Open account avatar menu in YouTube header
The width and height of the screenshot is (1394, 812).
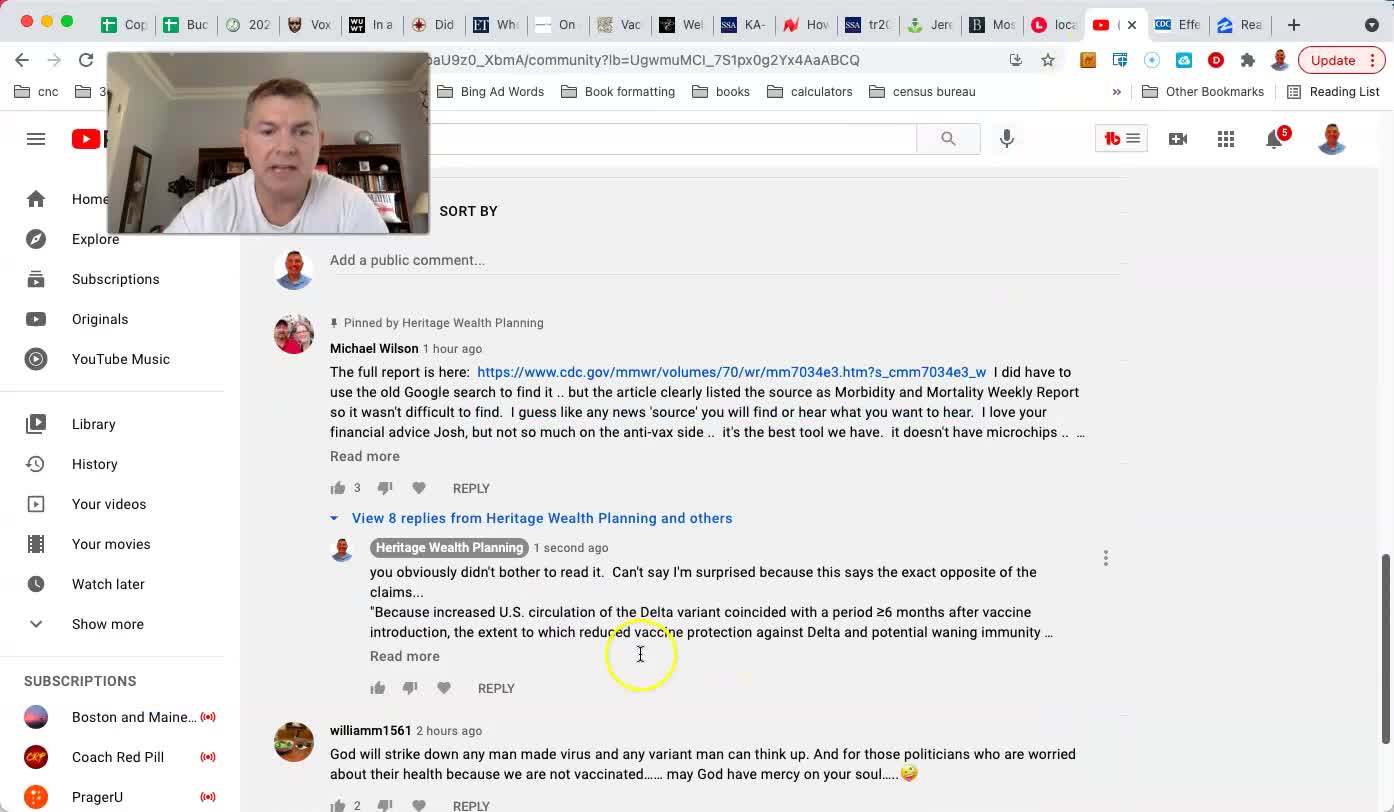pyautogui.click(x=1332, y=139)
